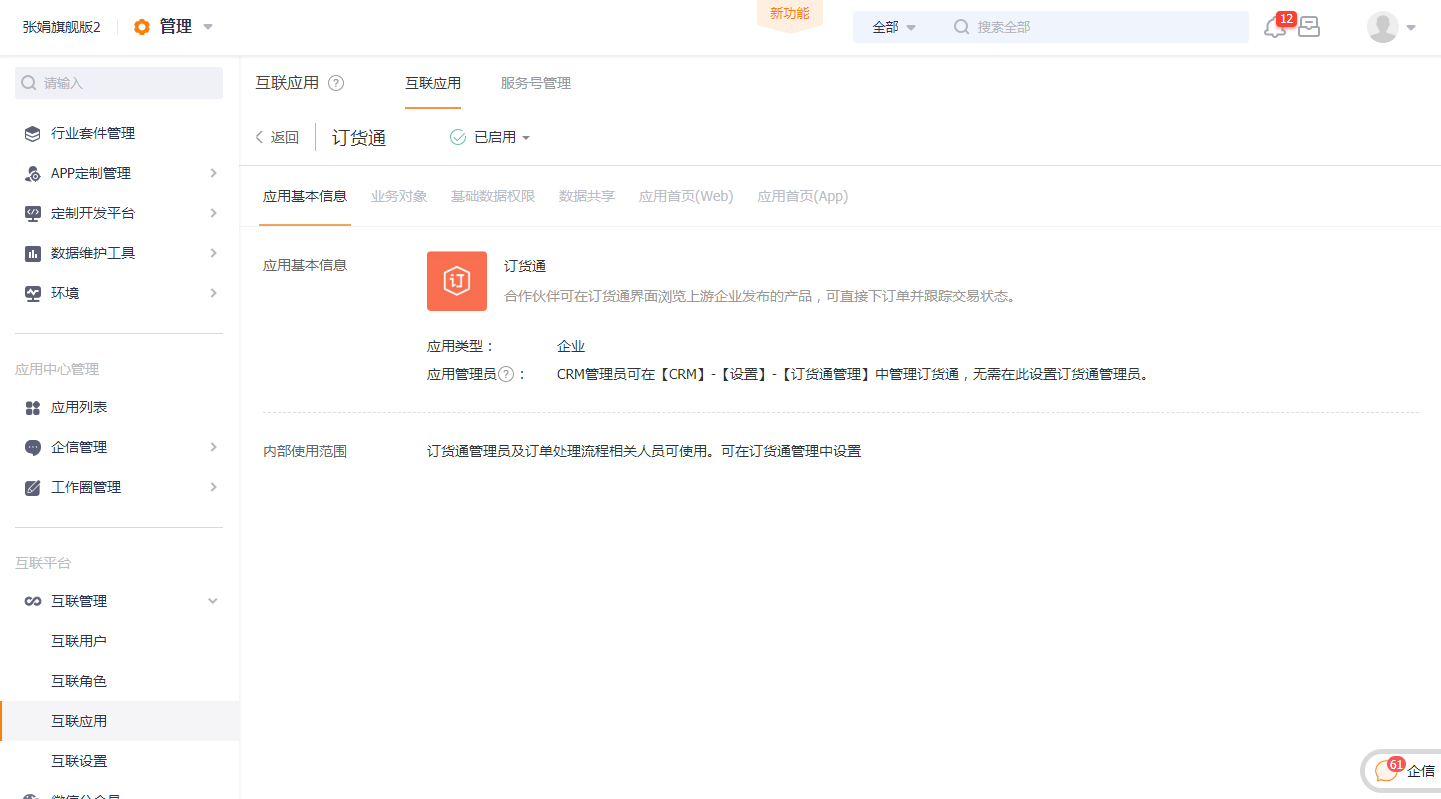Click the 工作圈管理 edit icon
1441x799 pixels.
pyautogui.click(x=33, y=487)
